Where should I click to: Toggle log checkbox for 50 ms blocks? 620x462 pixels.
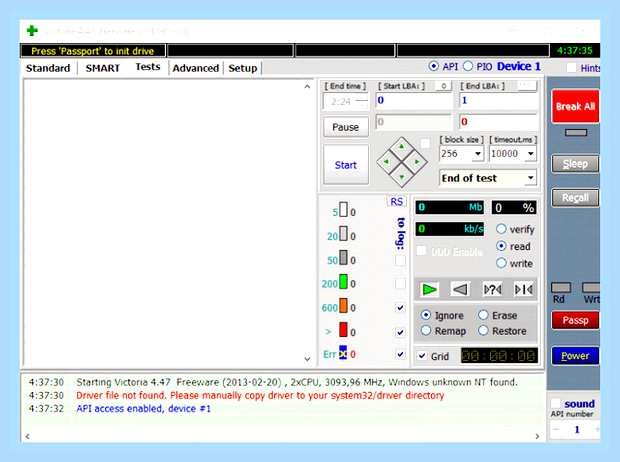tap(400, 260)
